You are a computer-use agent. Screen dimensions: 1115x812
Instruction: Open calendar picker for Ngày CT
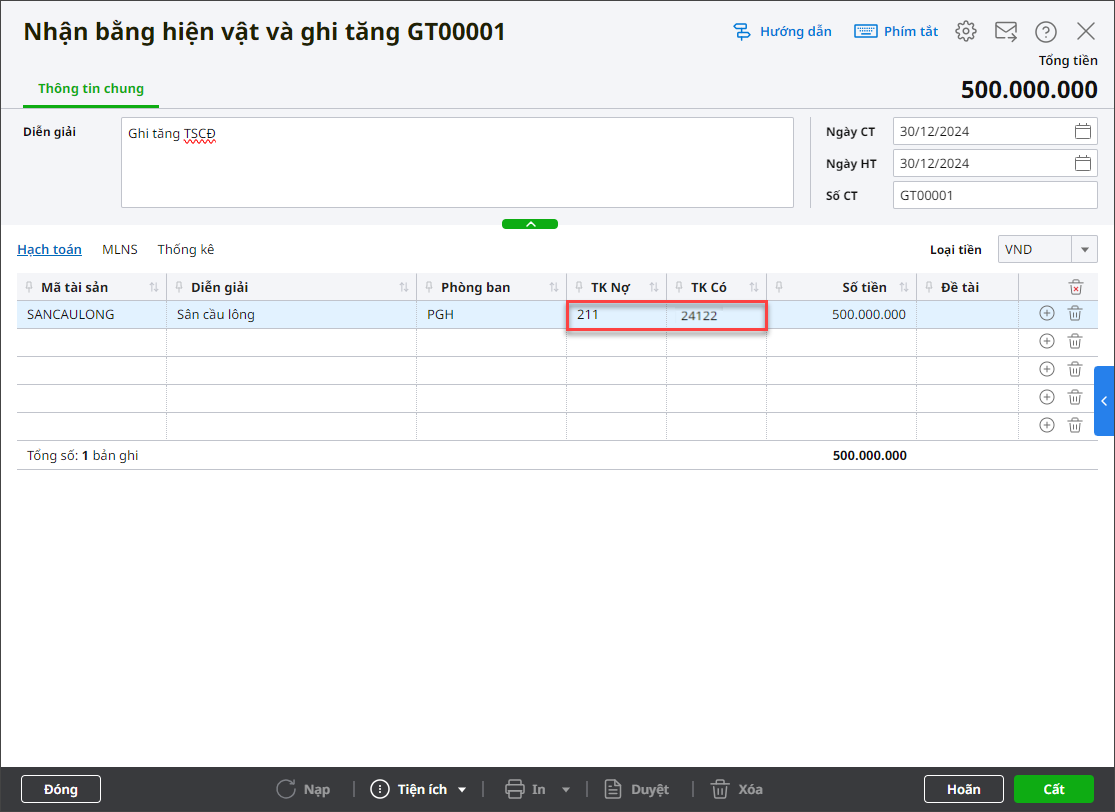click(x=1082, y=132)
